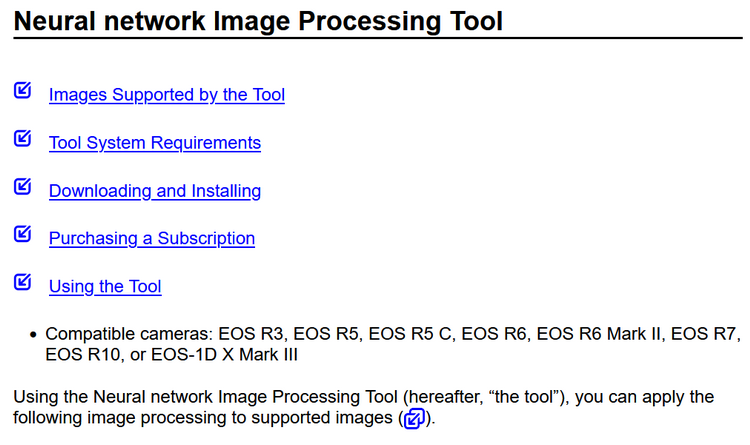Jump to the Using the Tool link
Screen dimensions: 750x445
tap(105, 286)
